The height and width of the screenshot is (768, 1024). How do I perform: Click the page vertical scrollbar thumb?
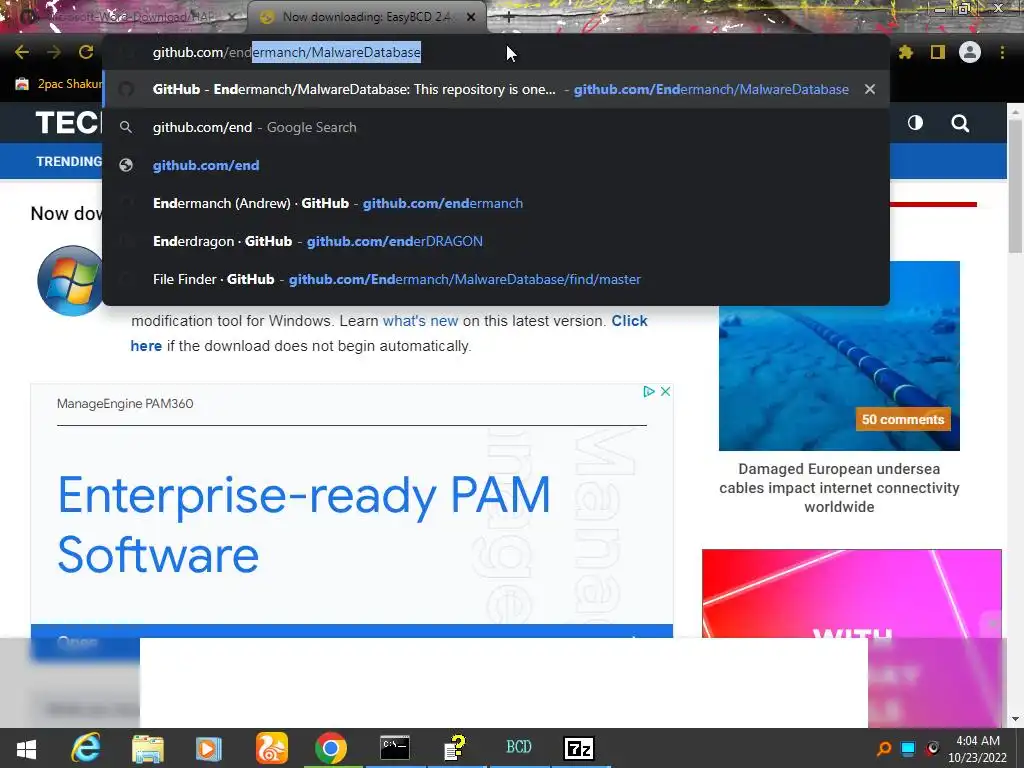(1015, 186)
